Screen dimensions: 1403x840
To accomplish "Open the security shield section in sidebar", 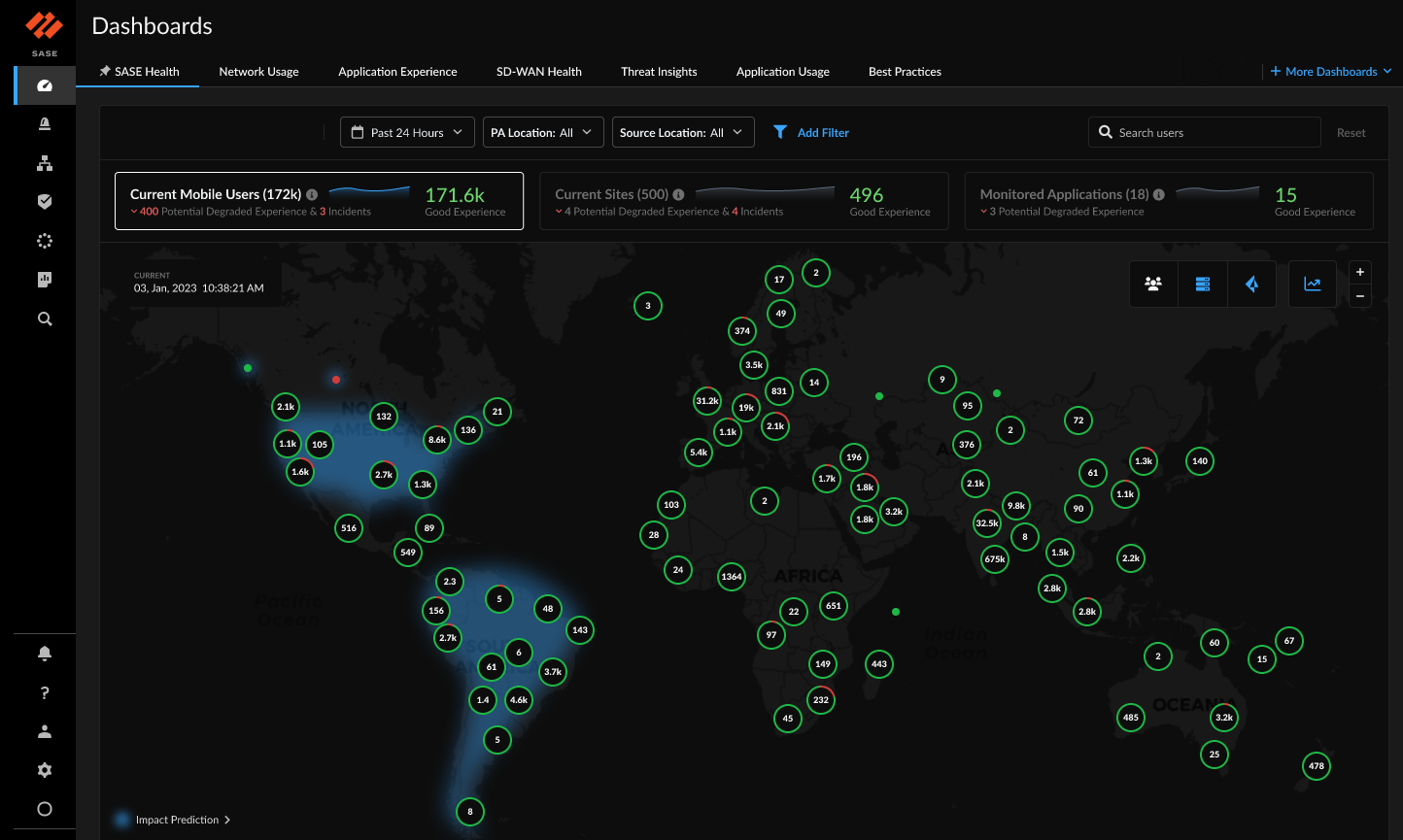I will (44, 202).
